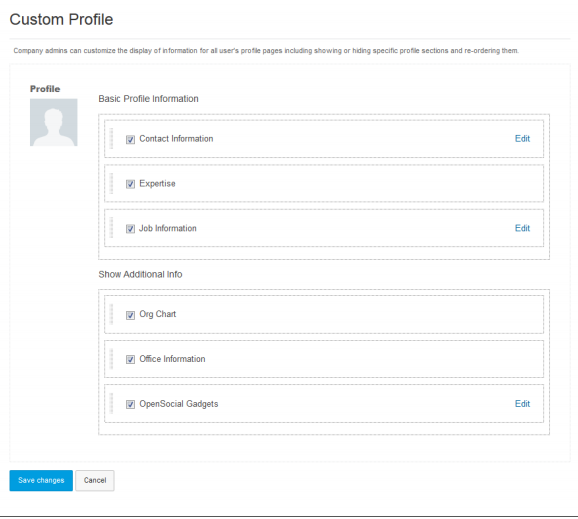This screenshot has width=578, height=519.
Task: Click the Job Information drag handle
Action: [111, 228]
